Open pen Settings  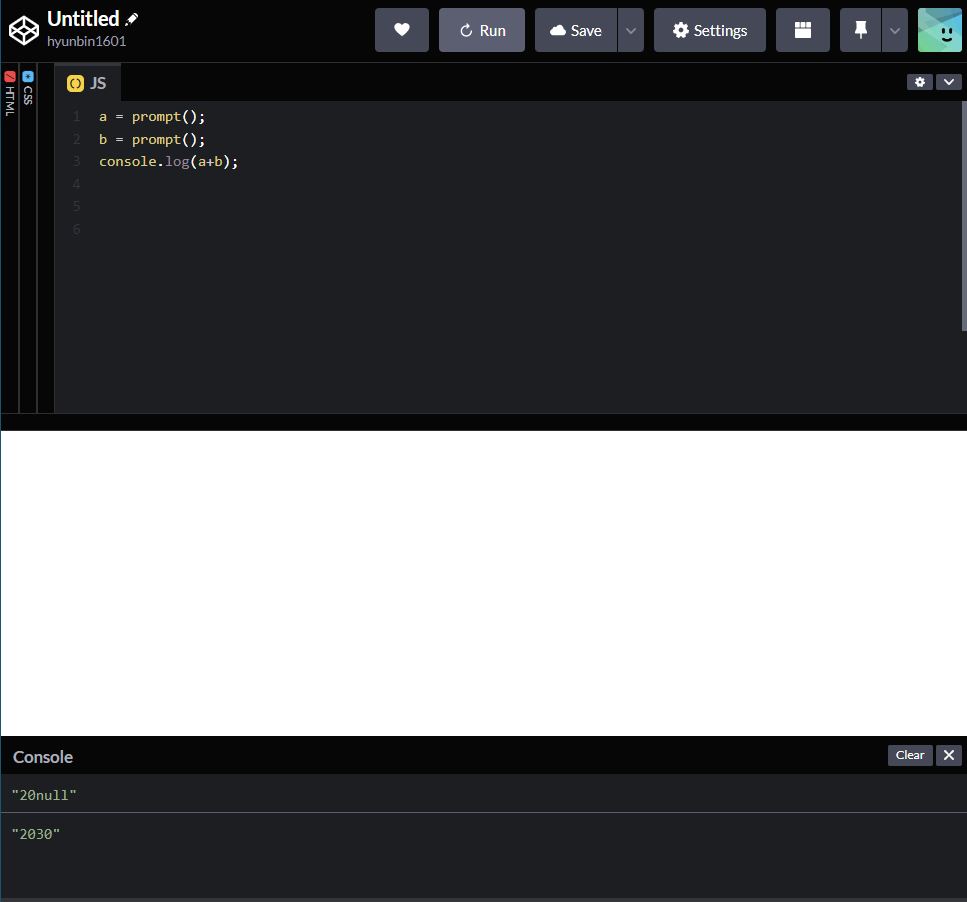pyautogui.click(x=710, y=30)
